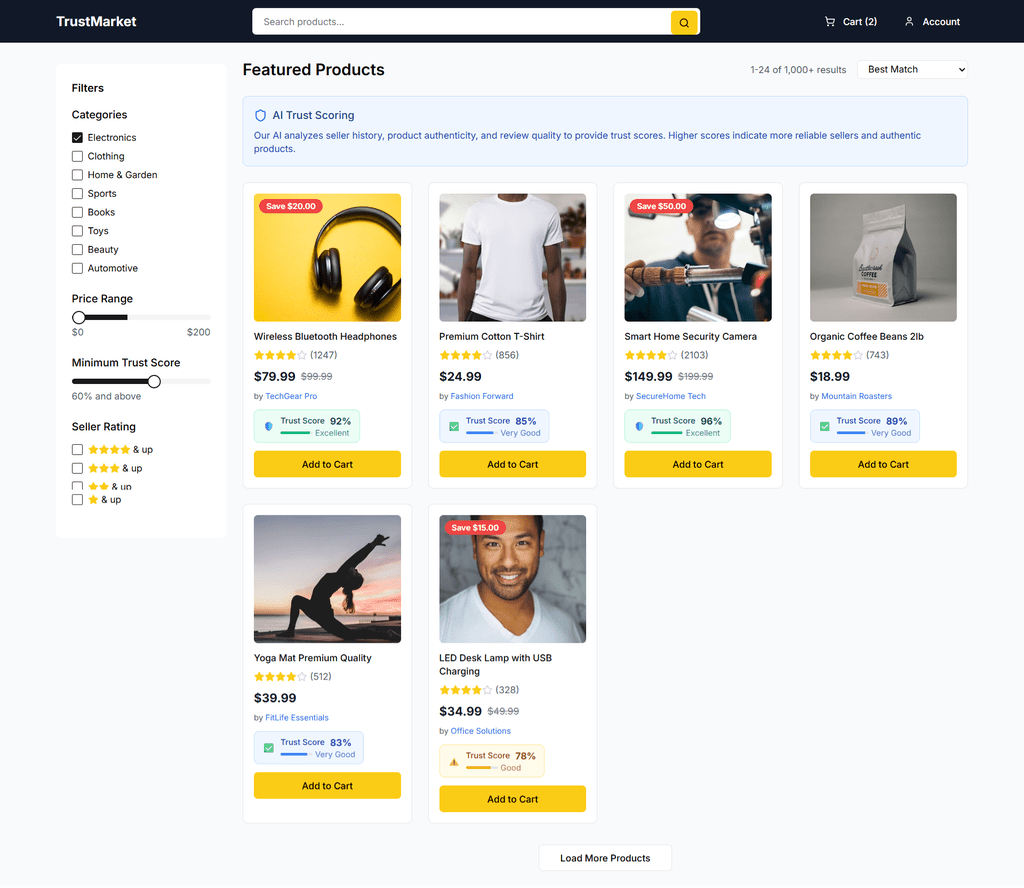Click Load More Products button

[x=605, y=859]
